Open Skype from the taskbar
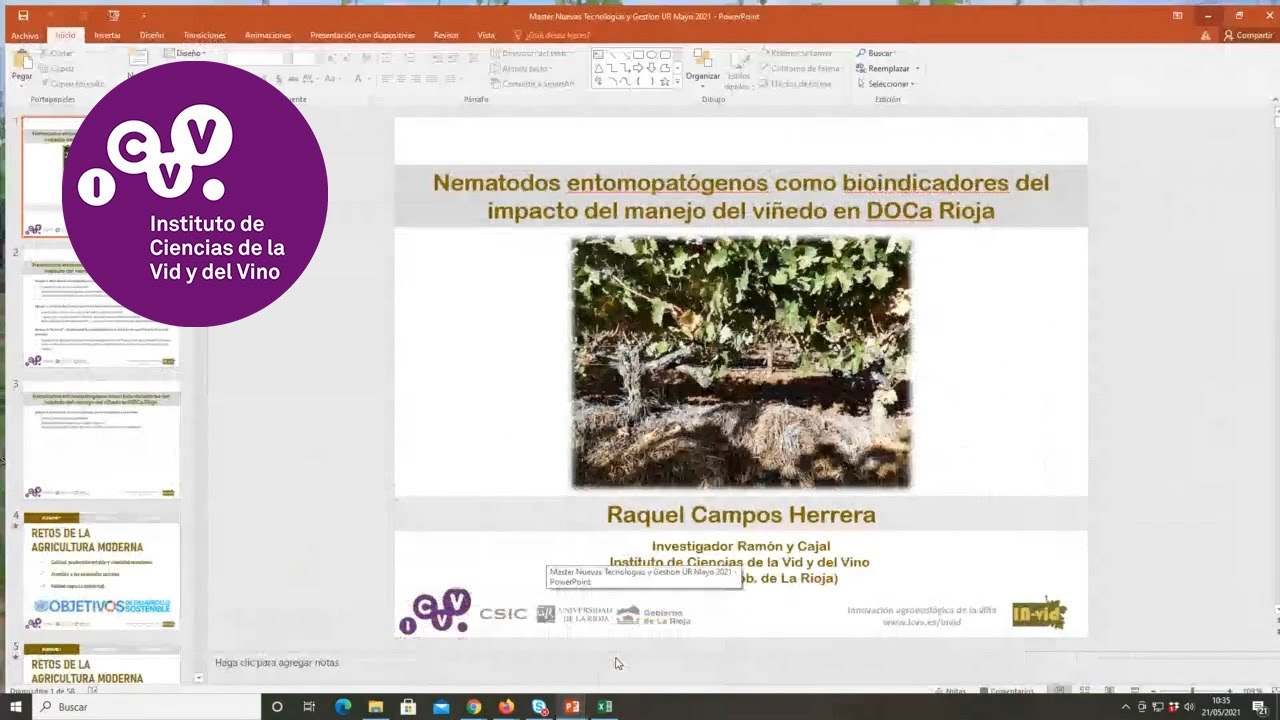 pyautogui.click(x=540, y=707)
